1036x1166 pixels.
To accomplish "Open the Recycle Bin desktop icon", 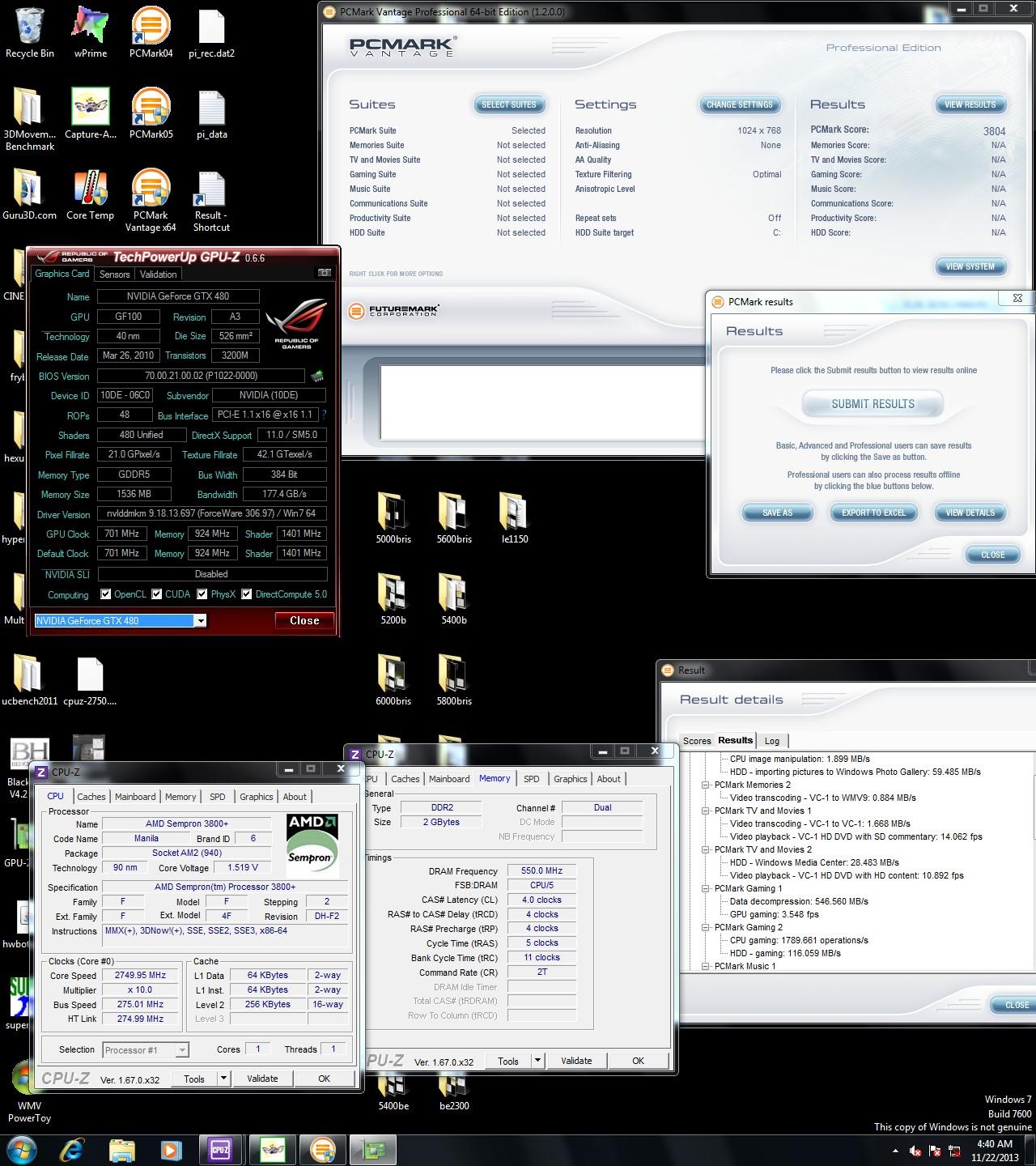I will (x=30, y=32).
